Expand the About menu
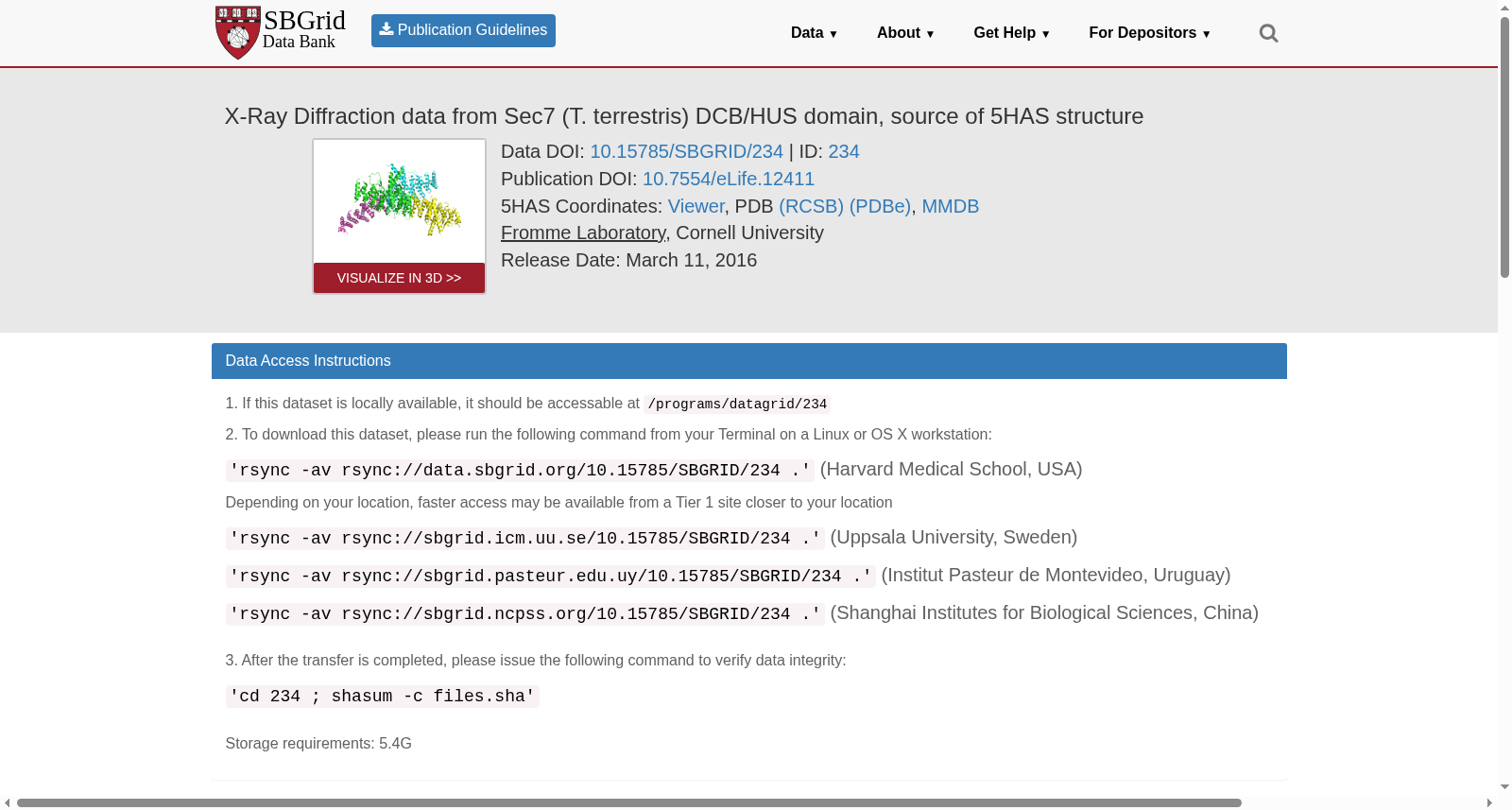The width and height of the screenshot is (1512, 810). 905,33
